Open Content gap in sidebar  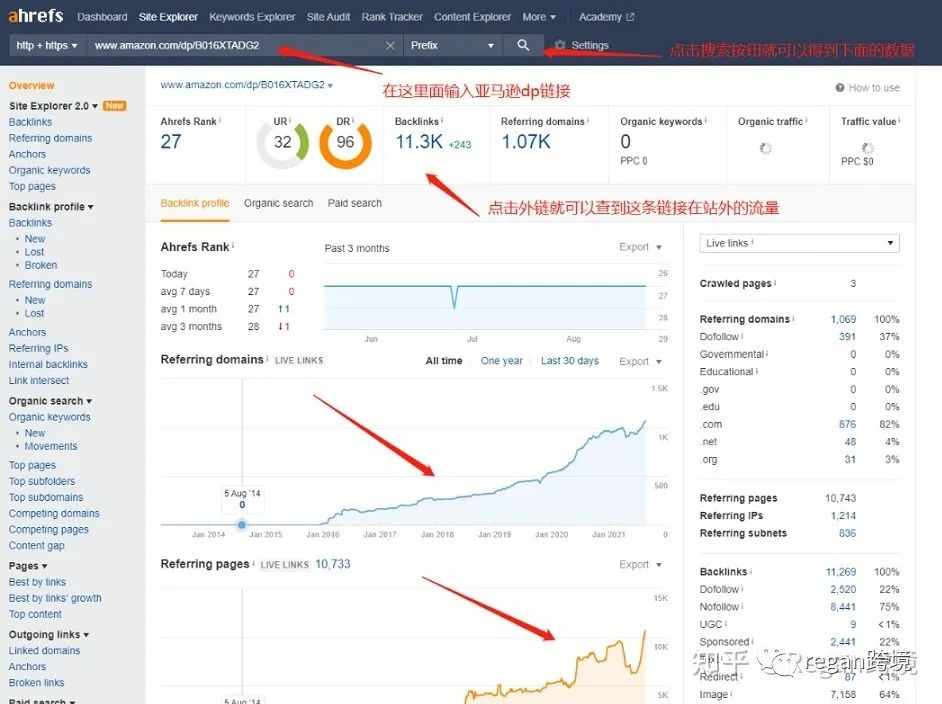[36, 545]
